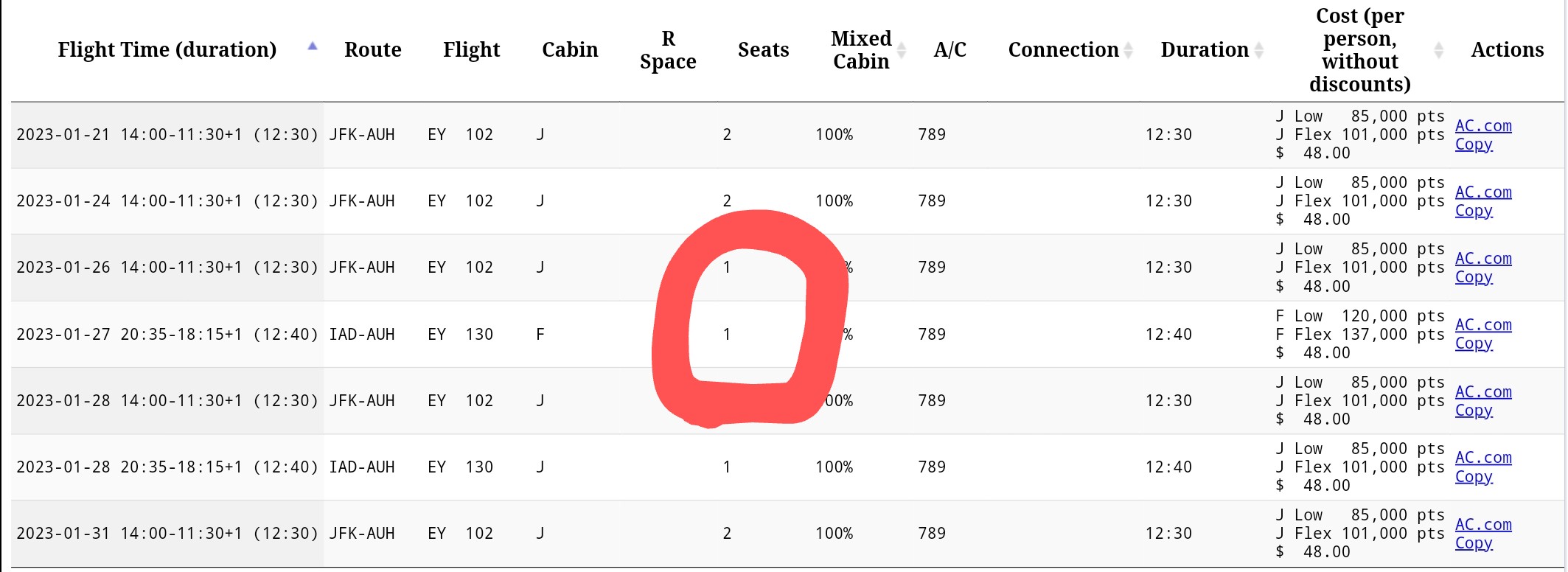Copy the 2023-01-31 JFK-AUH flight row
Image resolution: width=1568 pixels, height=572 pixels.
click(1474, 543)
